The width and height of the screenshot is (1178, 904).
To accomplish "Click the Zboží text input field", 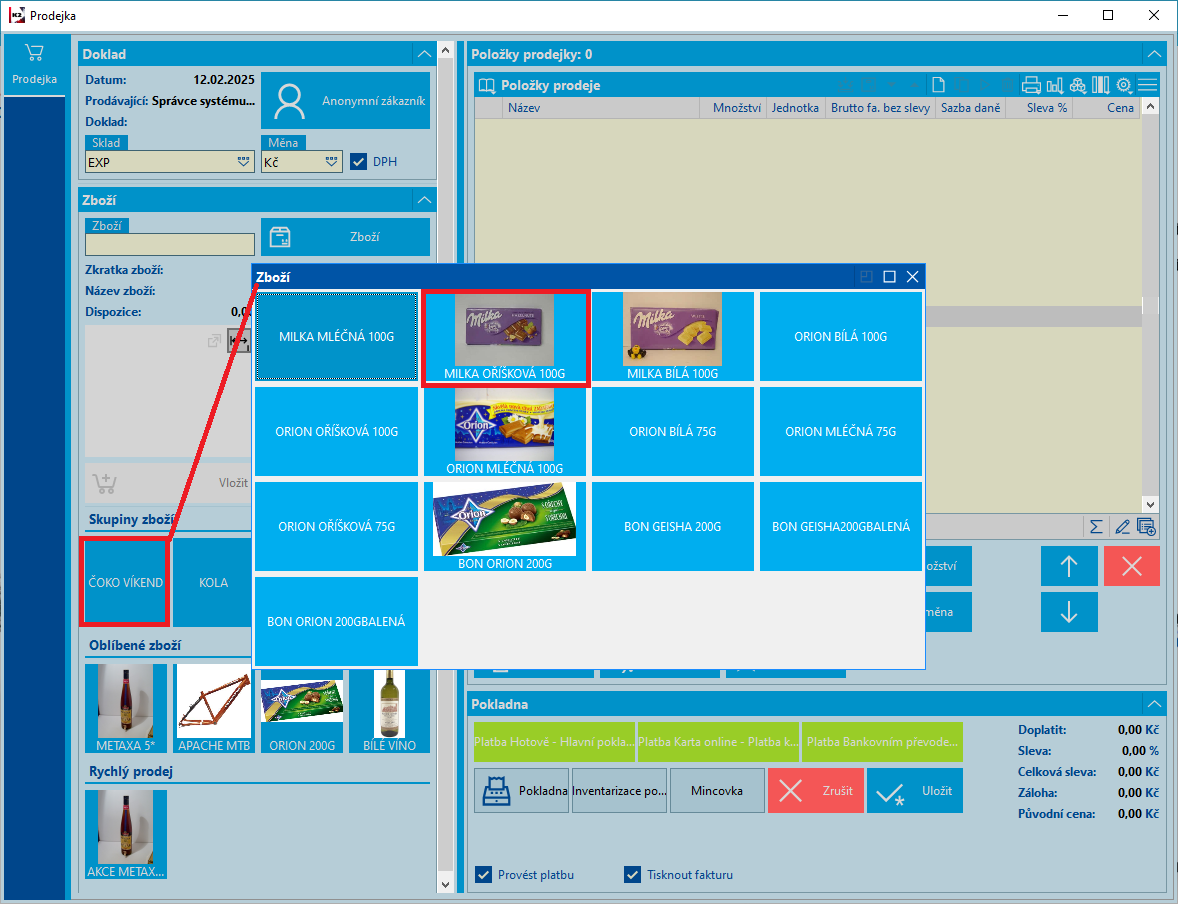I will [170, 244].
